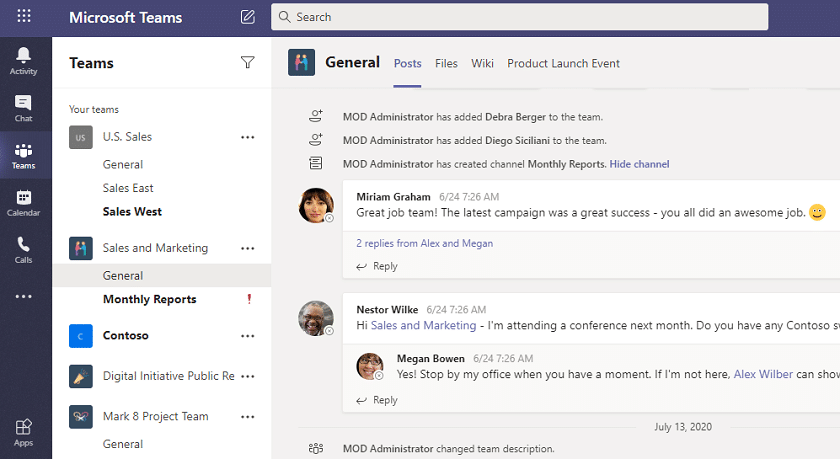Reply to Nestor Wilke's thread
The image size is (840, 459).
point(377,400)
